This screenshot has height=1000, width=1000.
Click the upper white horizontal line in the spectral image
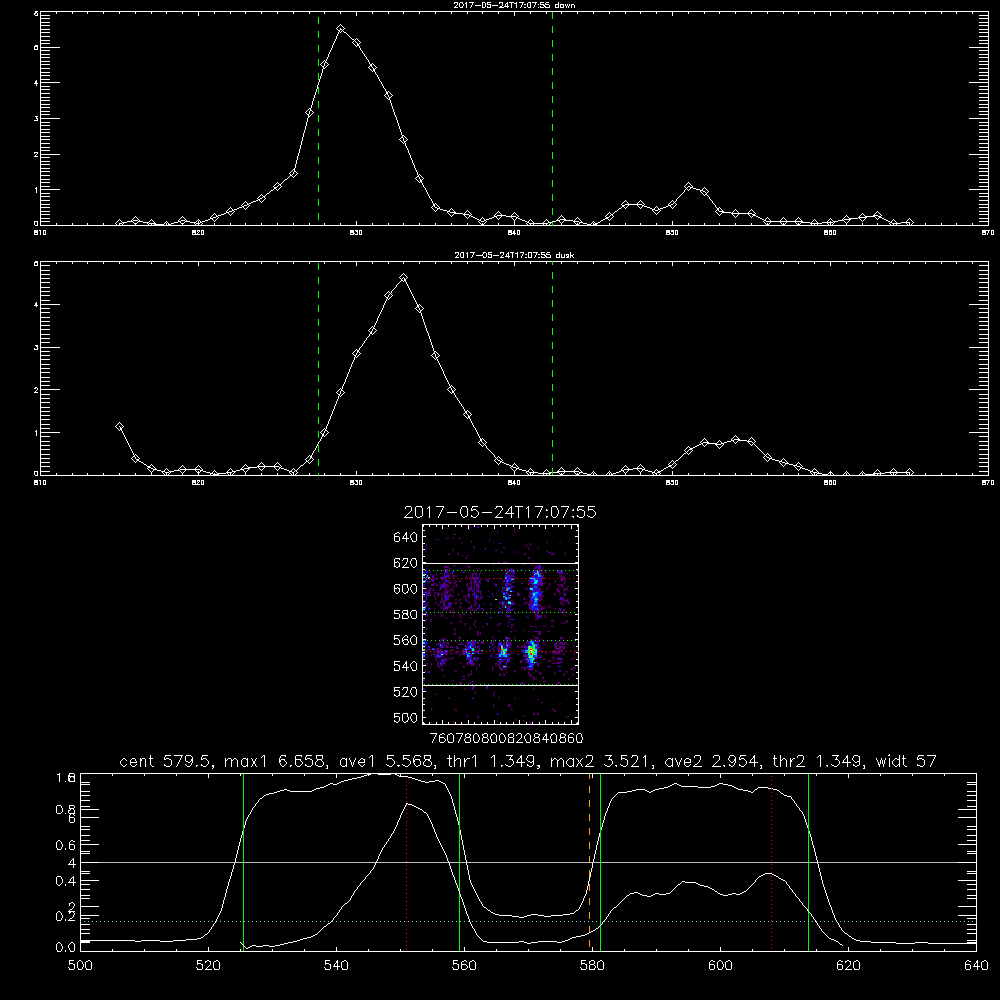[x=500, y=563]
